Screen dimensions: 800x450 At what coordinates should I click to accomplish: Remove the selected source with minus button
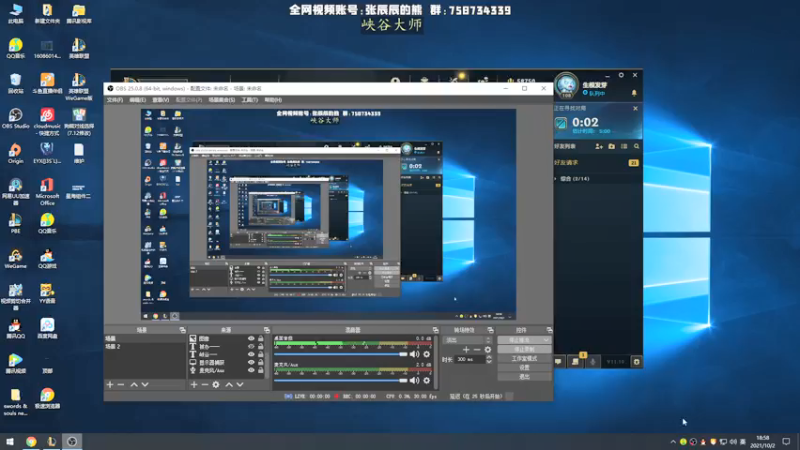click(x=205, y=385)
